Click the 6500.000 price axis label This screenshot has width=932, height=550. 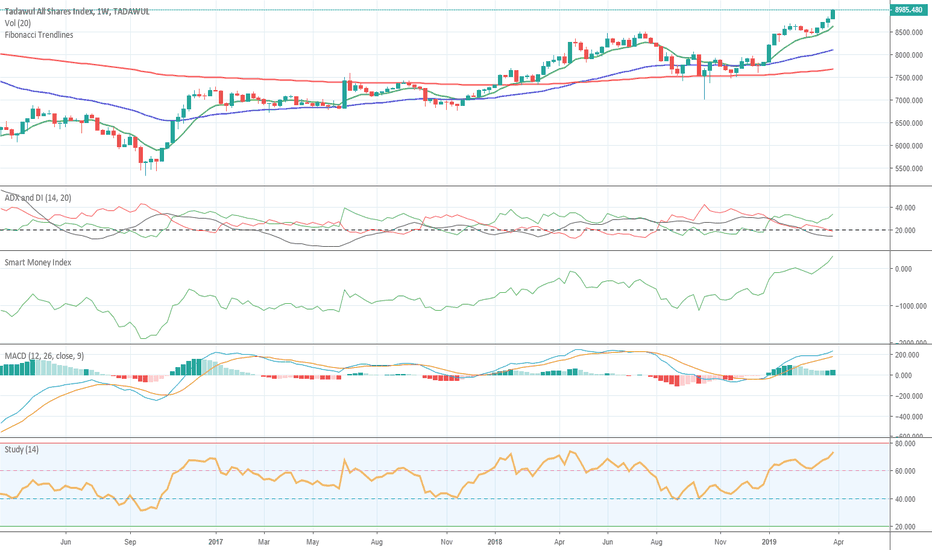point(909,123)
